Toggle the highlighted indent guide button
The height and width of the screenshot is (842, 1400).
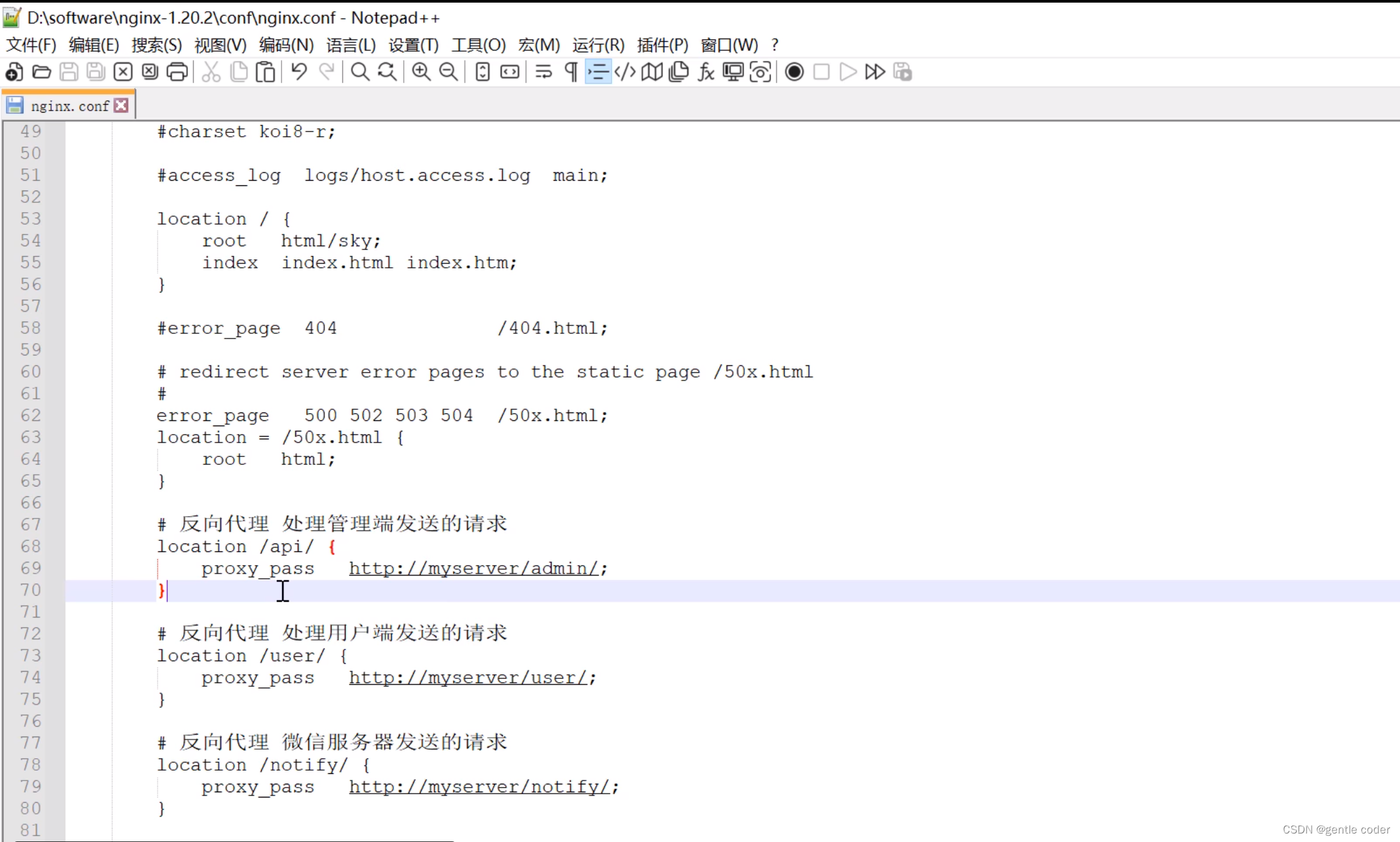click(598, 72)
